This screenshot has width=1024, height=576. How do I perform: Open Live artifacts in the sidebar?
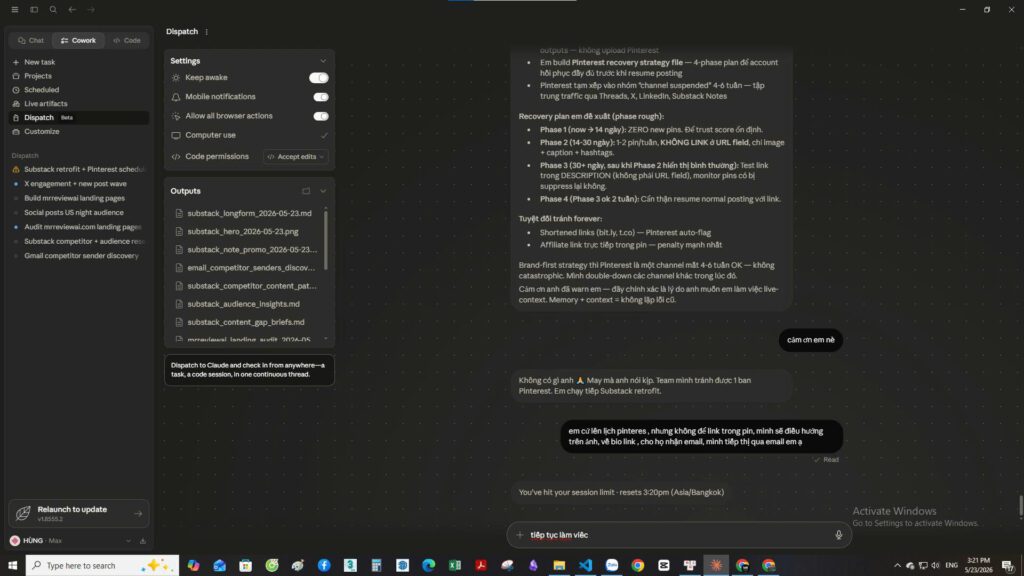click(78, 103)
